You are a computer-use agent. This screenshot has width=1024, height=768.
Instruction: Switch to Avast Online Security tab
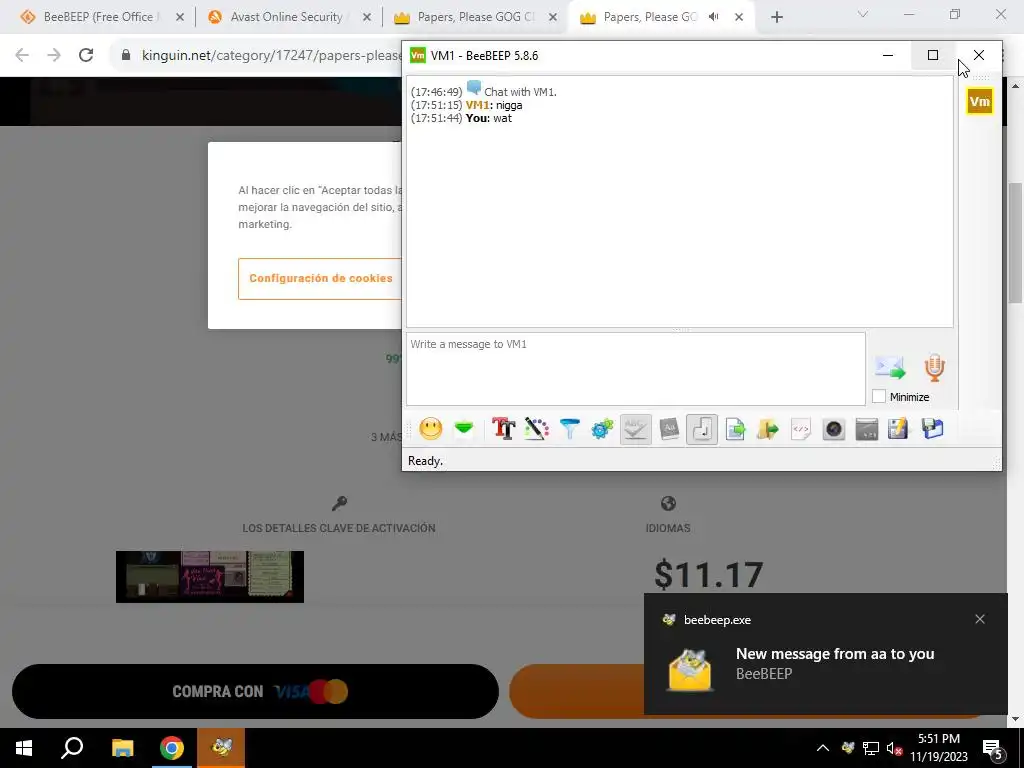click(286, 17)
